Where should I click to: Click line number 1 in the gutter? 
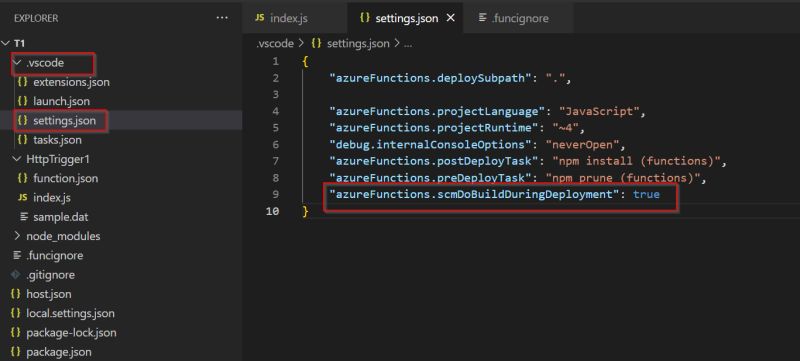[x=276, y=62]
